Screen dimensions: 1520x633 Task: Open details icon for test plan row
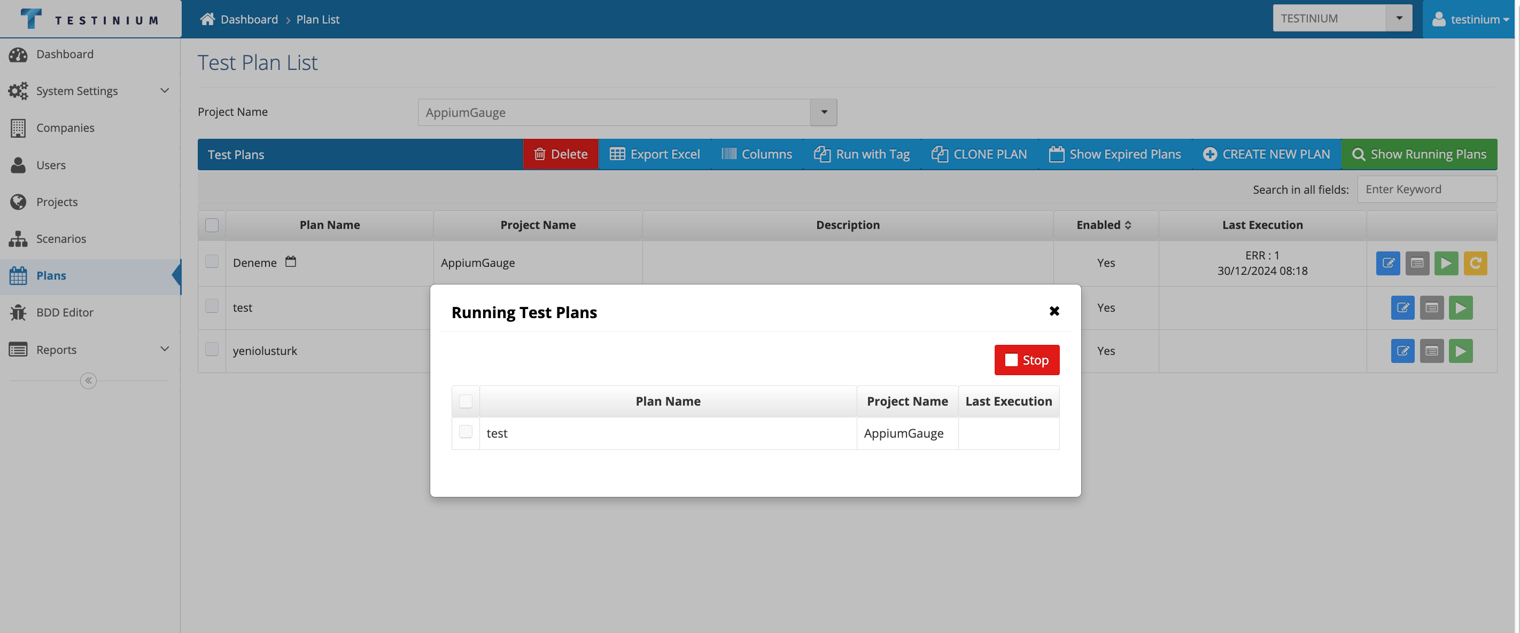point(1432,308)
